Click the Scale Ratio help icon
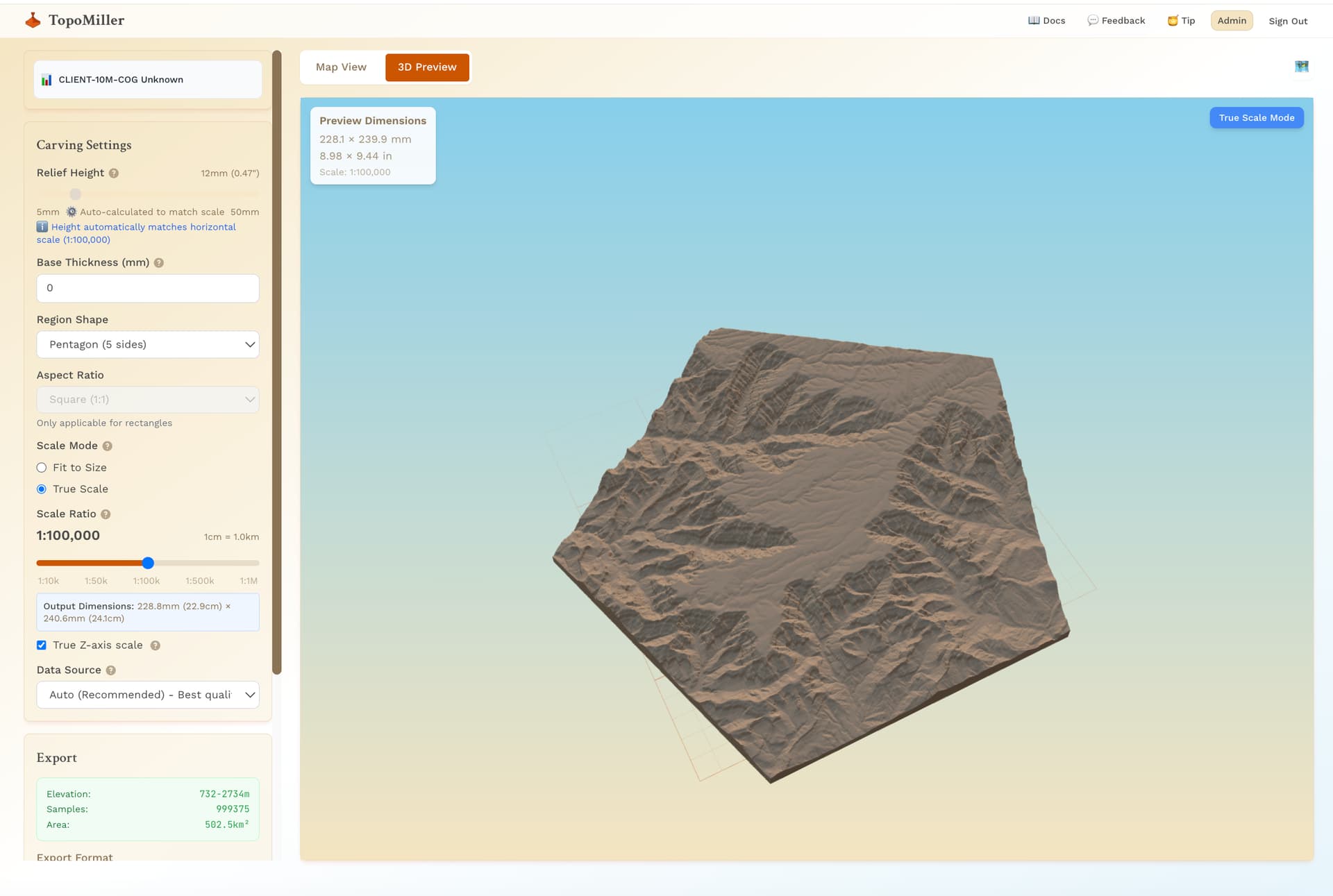 [106, 514]
